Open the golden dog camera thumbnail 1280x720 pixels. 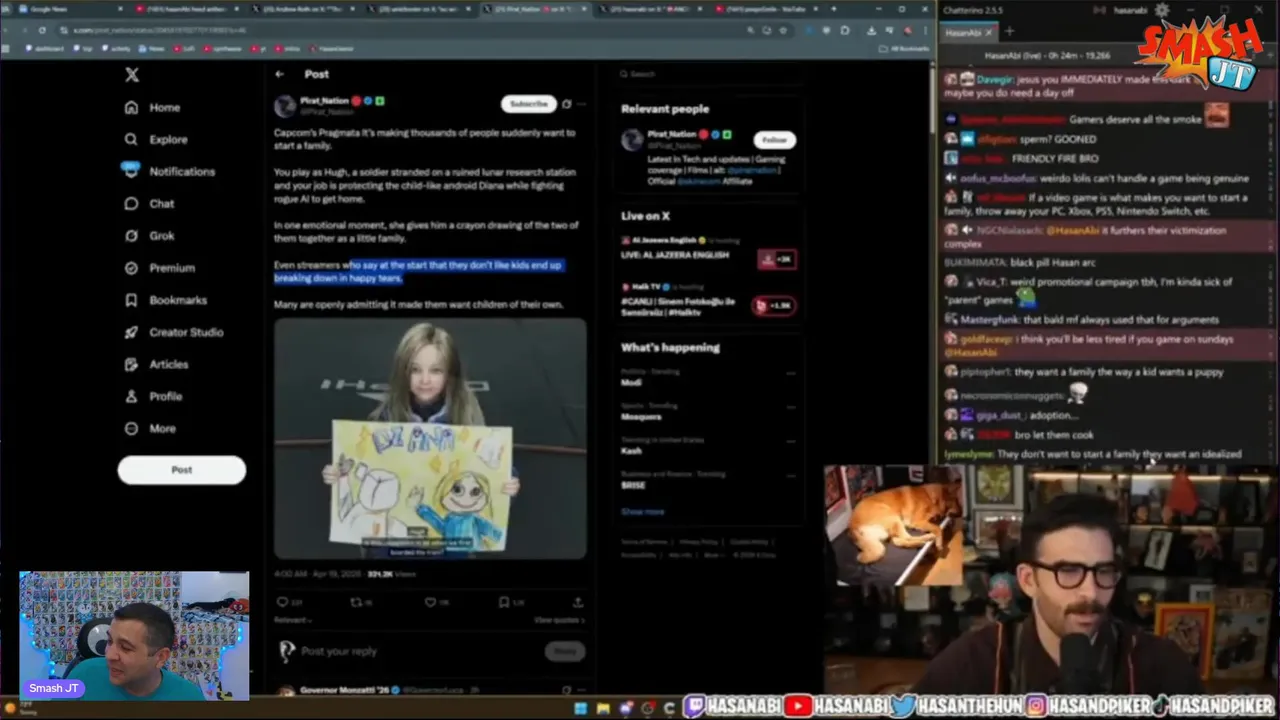[x=895, y=525]
